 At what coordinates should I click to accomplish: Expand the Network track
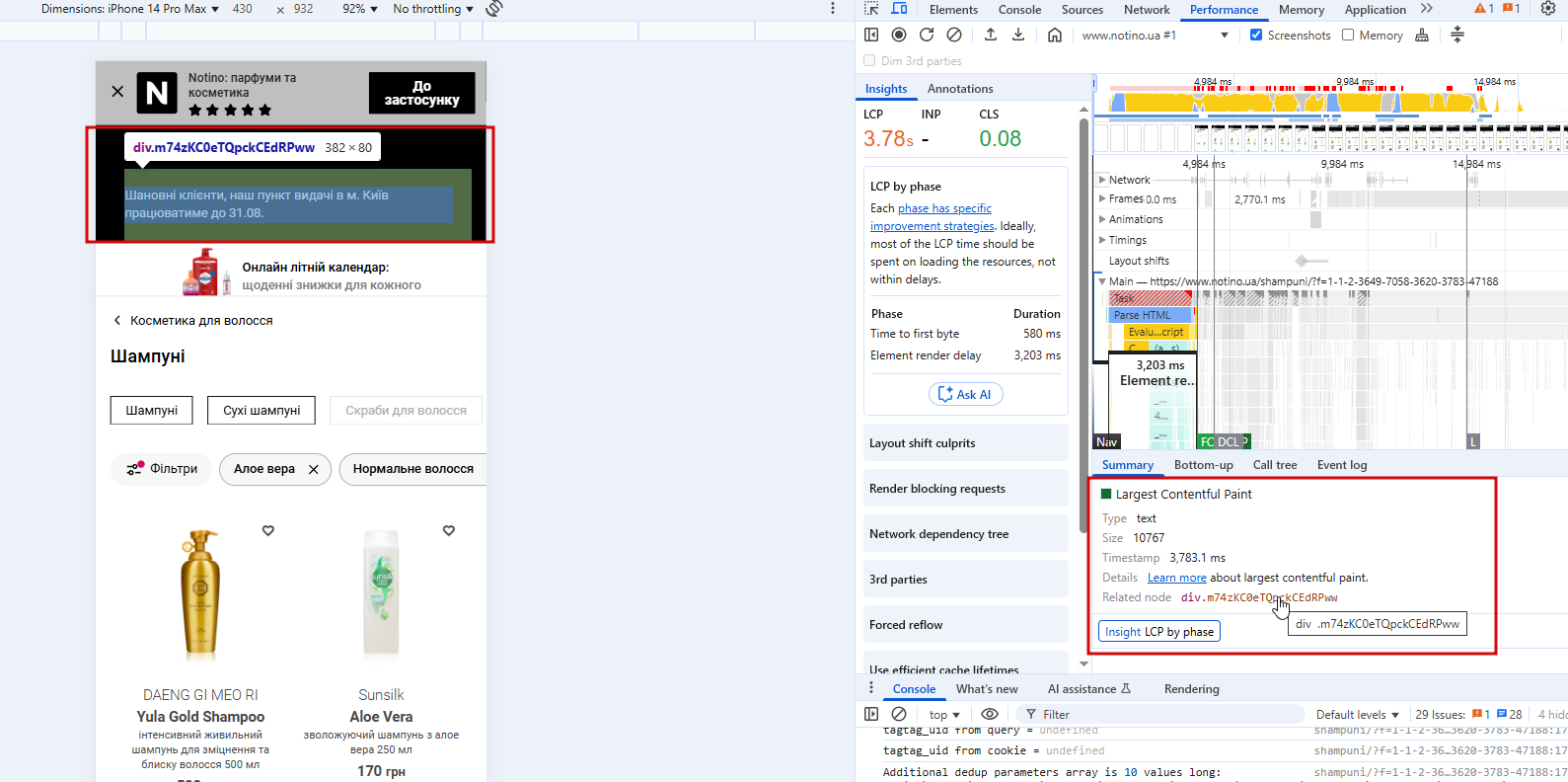pyautogui.click(x=1102, y=180)
